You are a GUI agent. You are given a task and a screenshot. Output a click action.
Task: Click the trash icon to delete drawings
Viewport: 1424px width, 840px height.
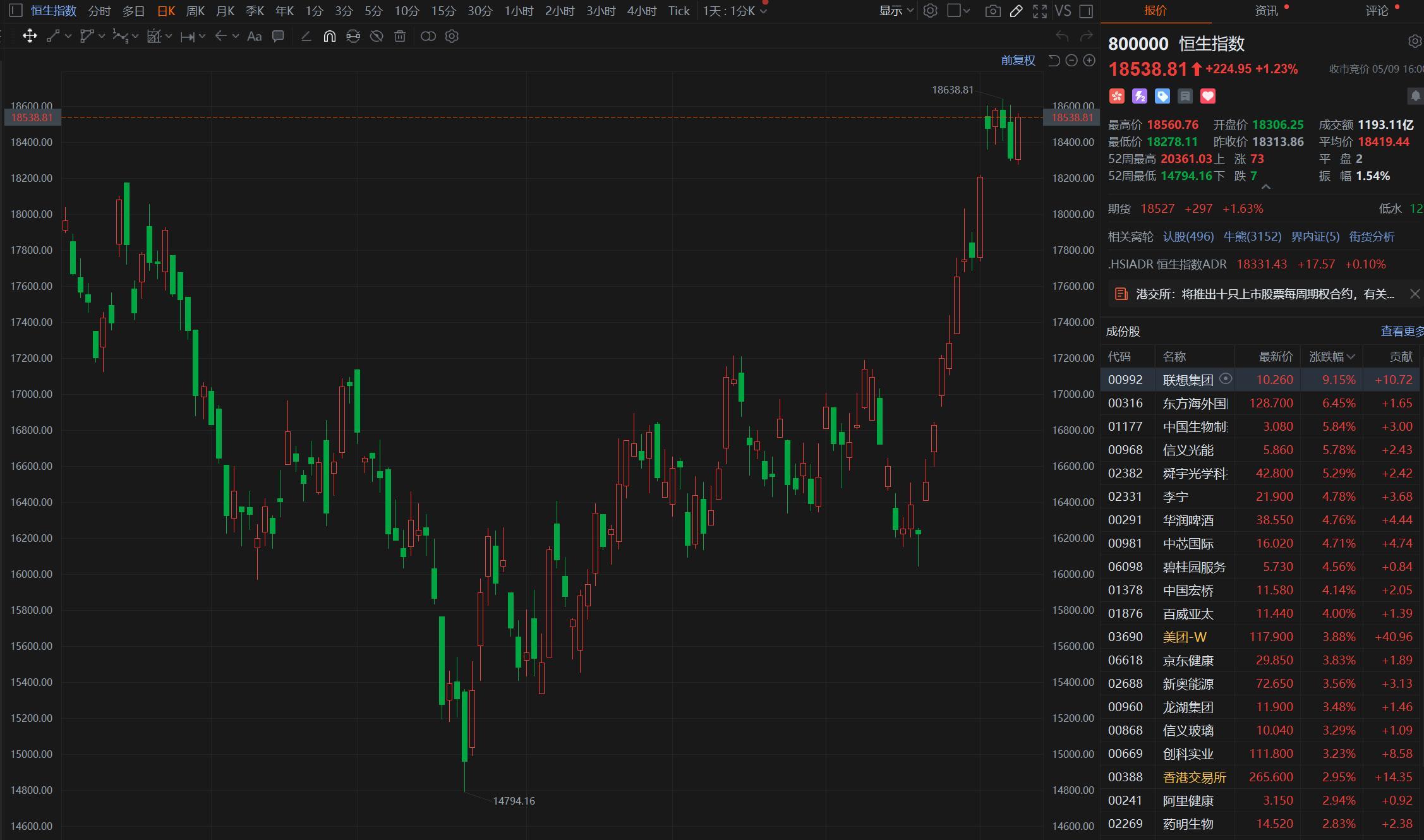pyautogui.click(x=400, y=37)
